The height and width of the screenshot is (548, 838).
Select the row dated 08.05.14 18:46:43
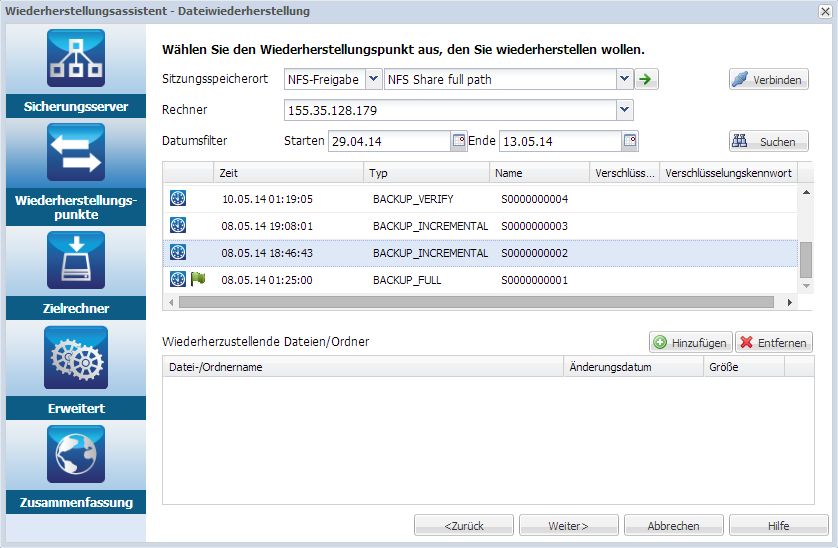tap(480, 253)
